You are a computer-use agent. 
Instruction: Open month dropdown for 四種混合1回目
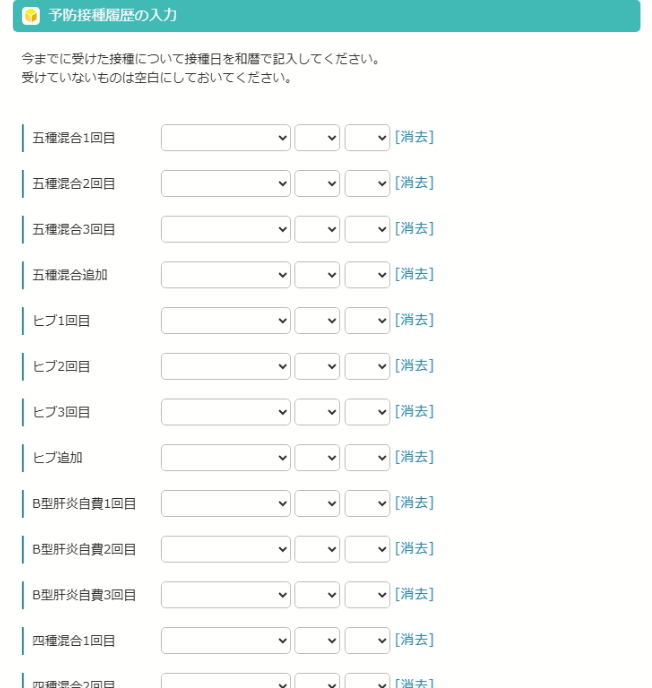pyautogui.click(x=317, y=641)
